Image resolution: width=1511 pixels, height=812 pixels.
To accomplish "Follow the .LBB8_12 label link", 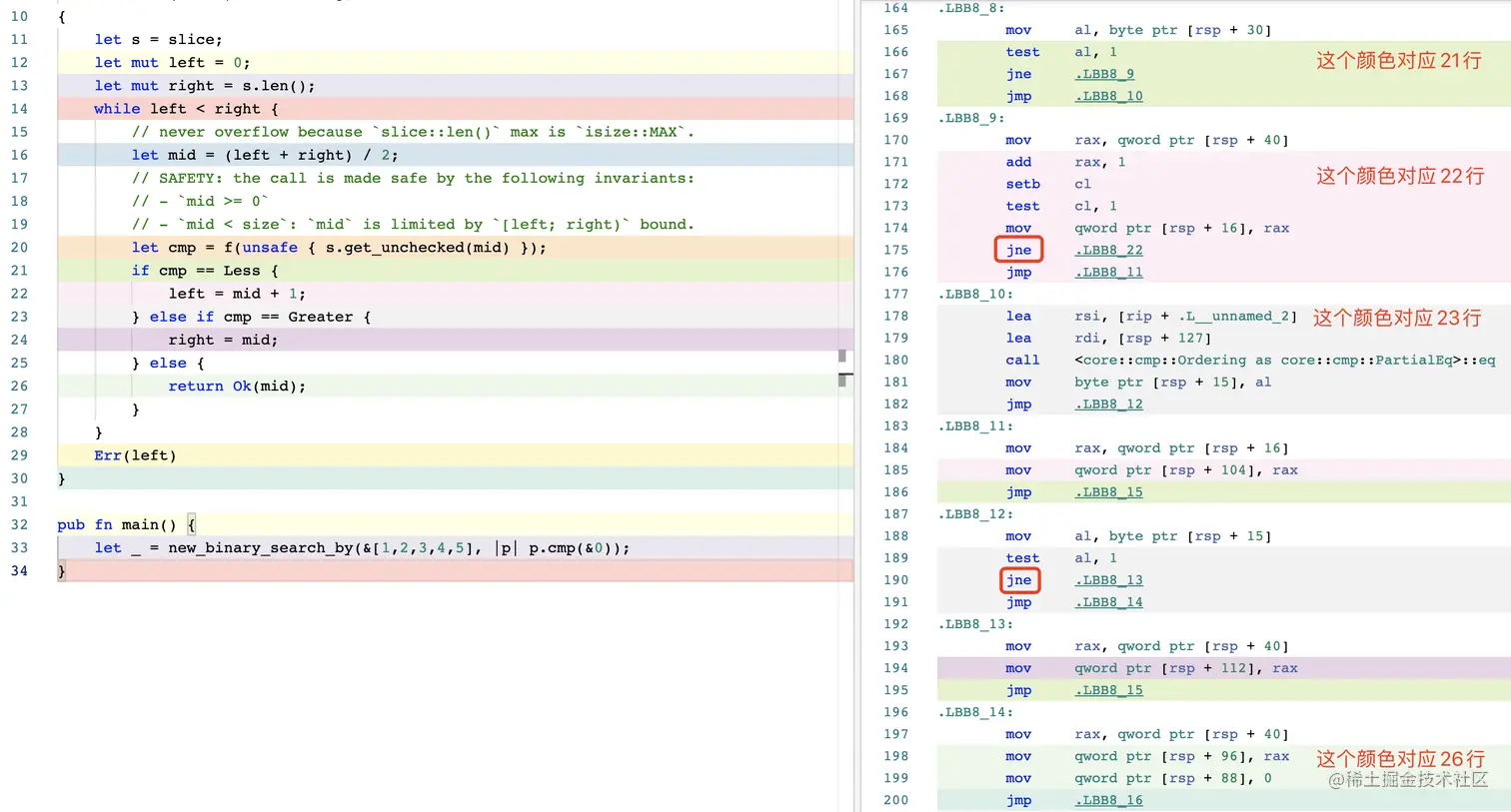I will pos(1108,404).
